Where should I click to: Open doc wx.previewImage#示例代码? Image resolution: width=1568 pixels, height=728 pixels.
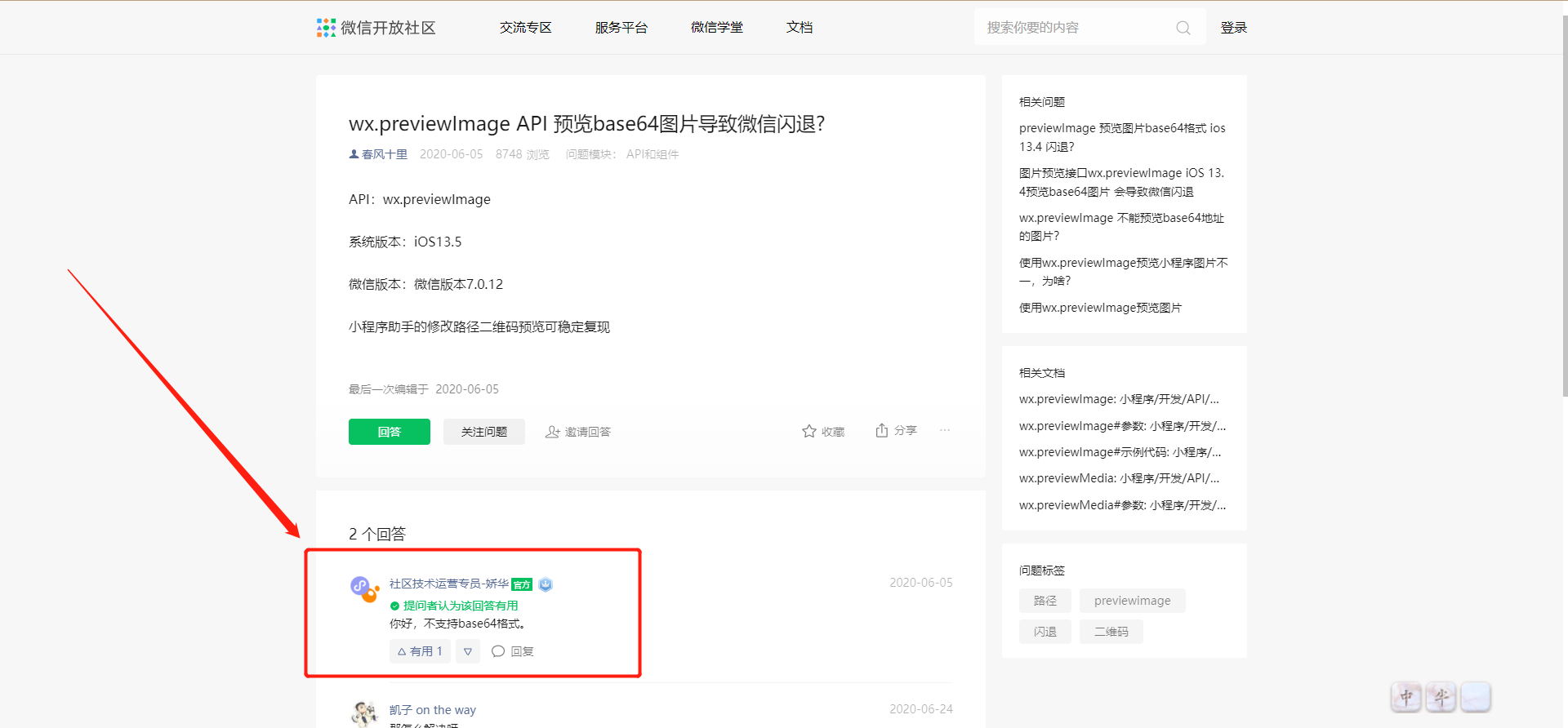pyautogui.click(x=1120, y=452)
